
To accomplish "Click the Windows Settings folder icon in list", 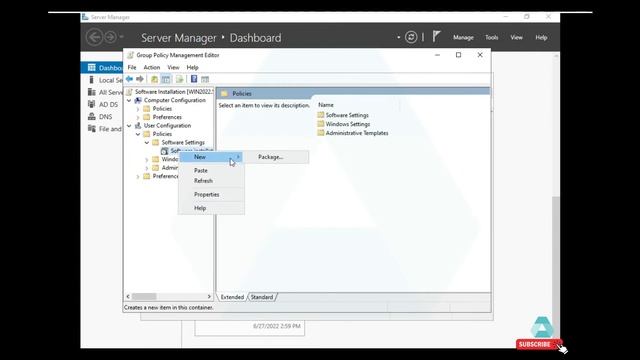I will coord(321,124).
